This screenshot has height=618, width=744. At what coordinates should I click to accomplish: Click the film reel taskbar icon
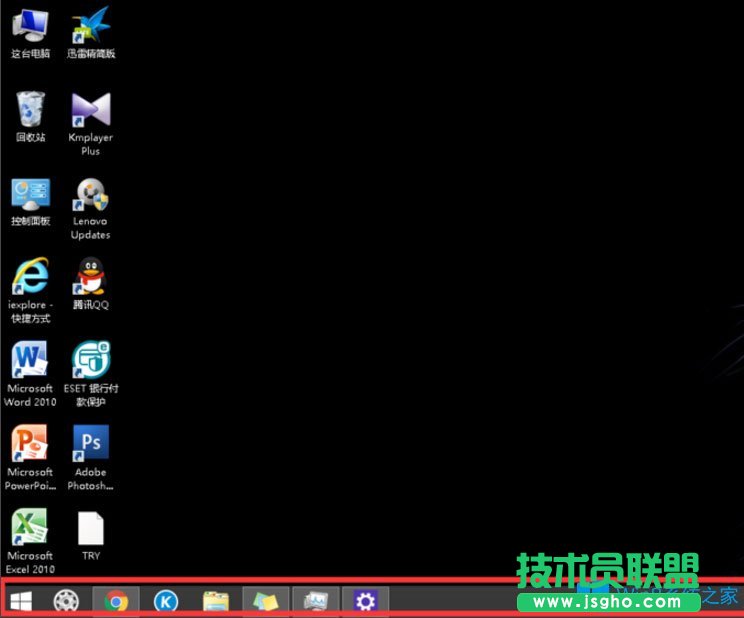click(66, 601)
